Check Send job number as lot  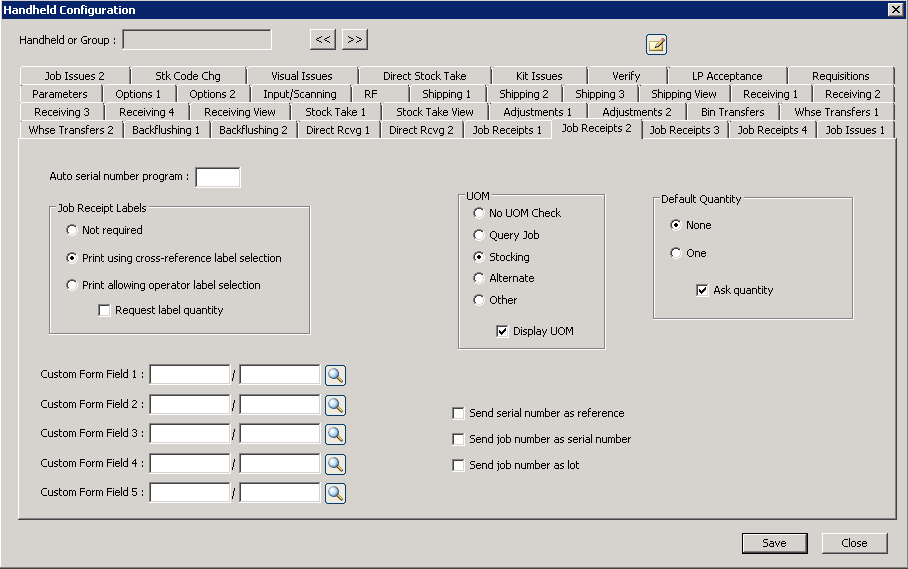(x=459, y=466)
